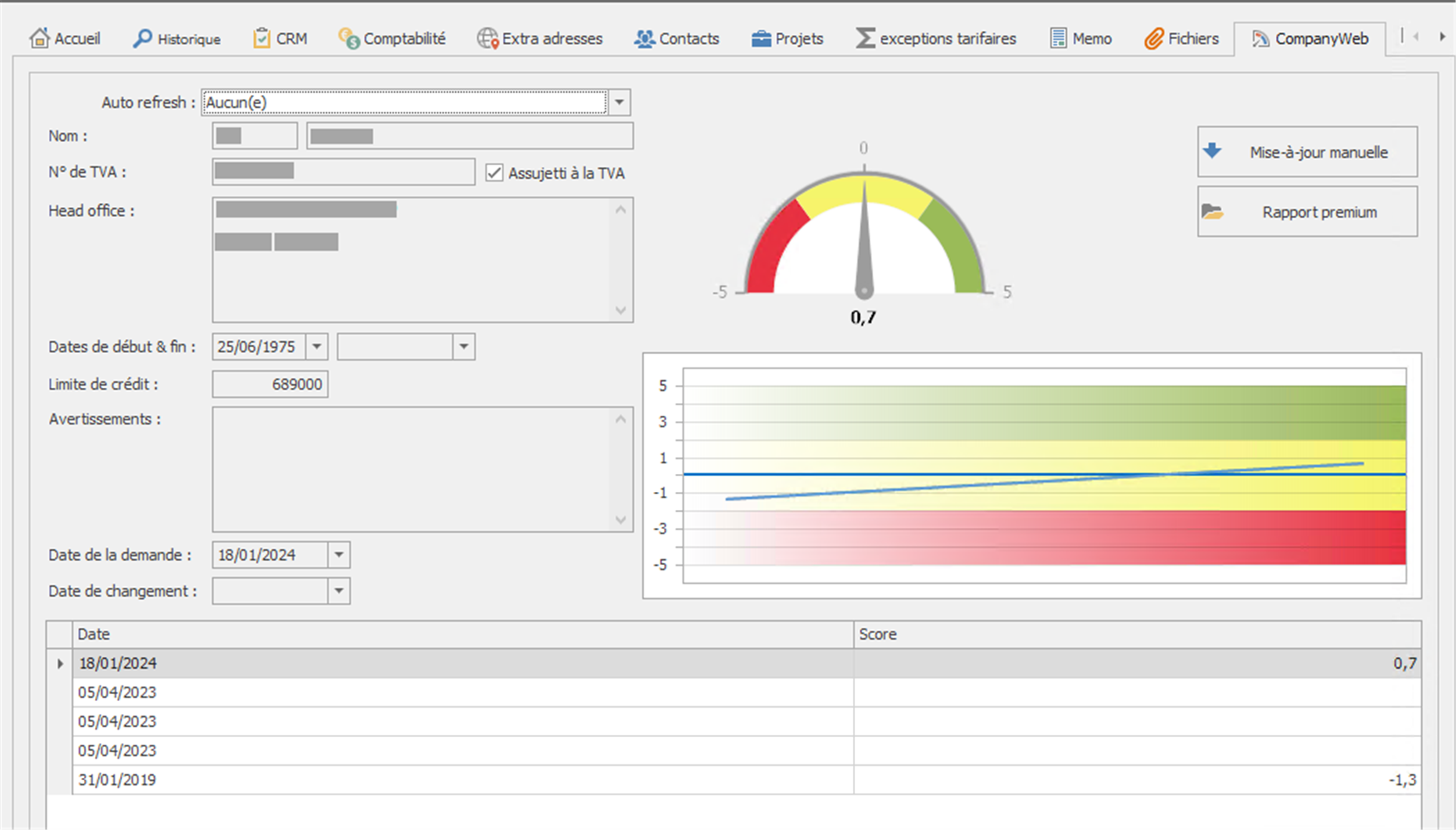Switch to the Memo tab

click(x=1081, y=38)
